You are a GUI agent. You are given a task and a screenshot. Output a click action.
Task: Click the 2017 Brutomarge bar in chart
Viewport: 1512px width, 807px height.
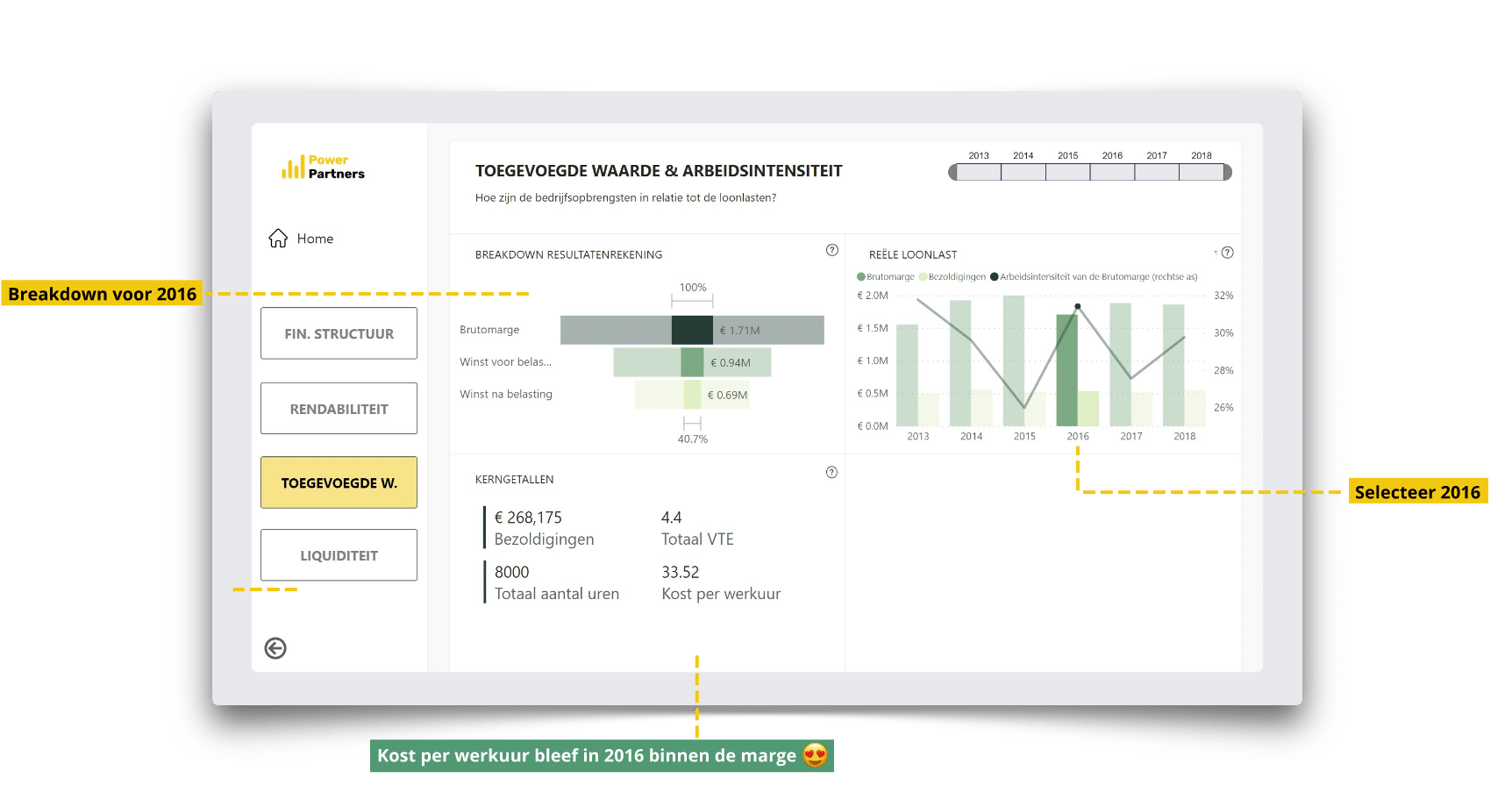[1120, 365]
